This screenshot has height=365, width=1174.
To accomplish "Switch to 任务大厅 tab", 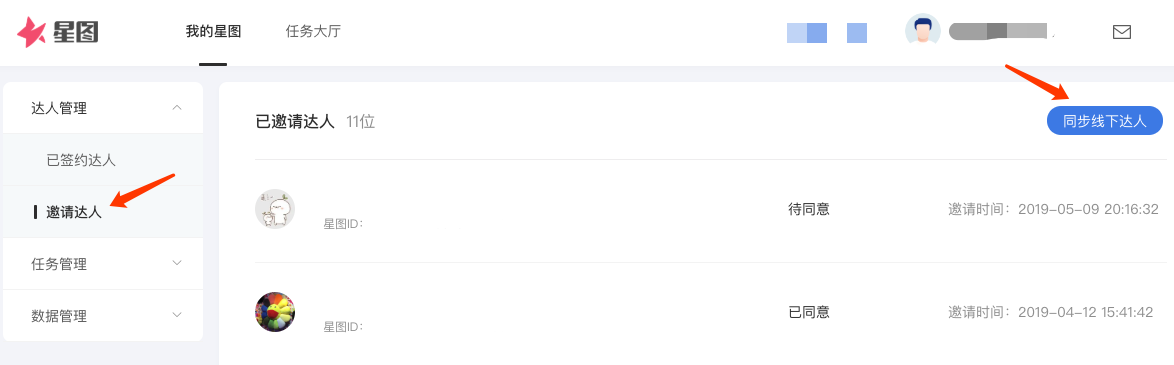I will pos(313,32).
